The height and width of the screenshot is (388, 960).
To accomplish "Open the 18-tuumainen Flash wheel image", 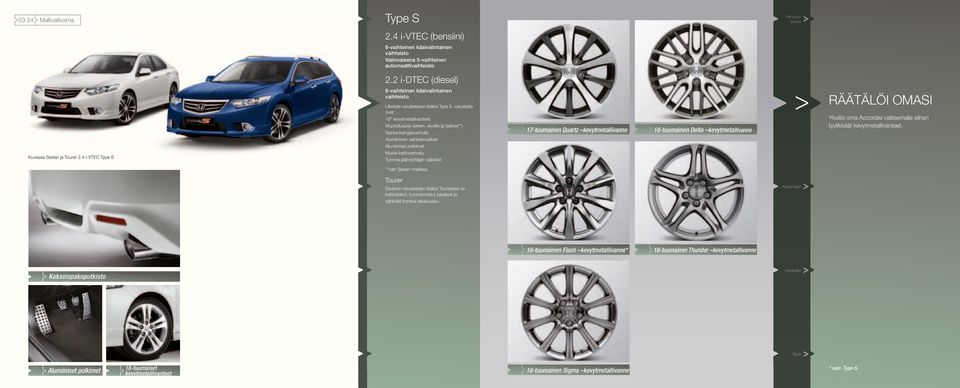I will [568, 193].
